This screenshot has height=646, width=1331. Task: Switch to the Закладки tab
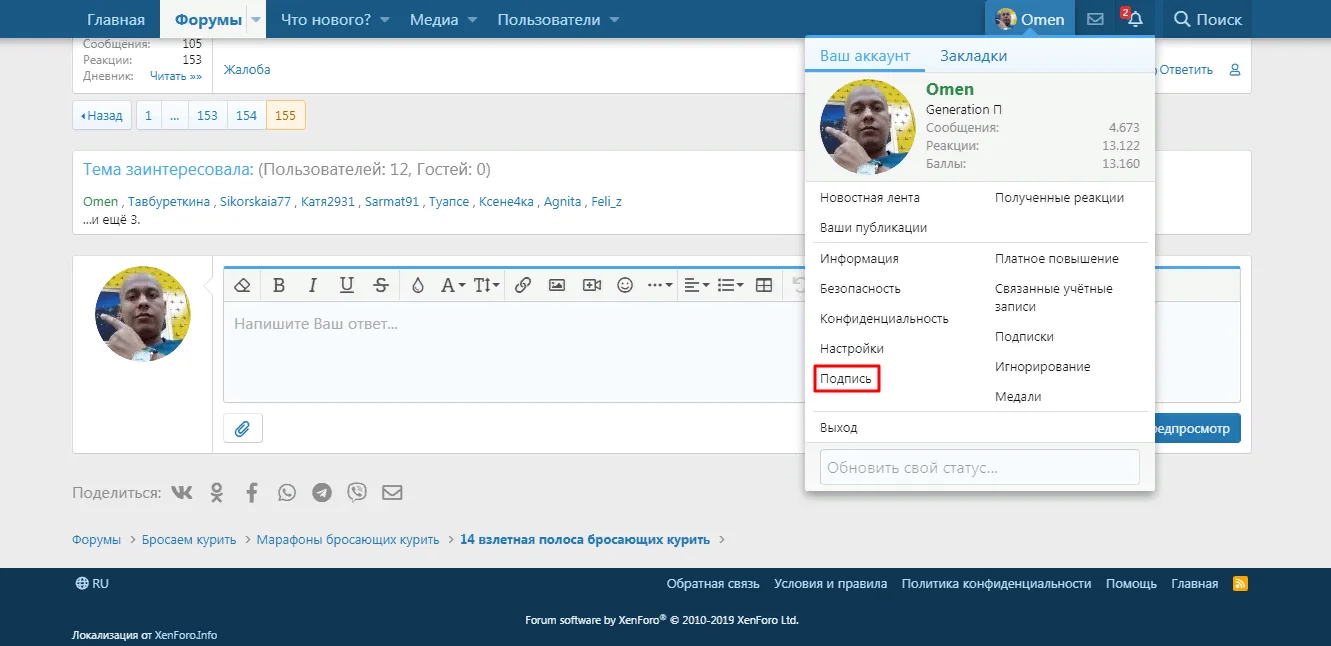coord(973,56)
